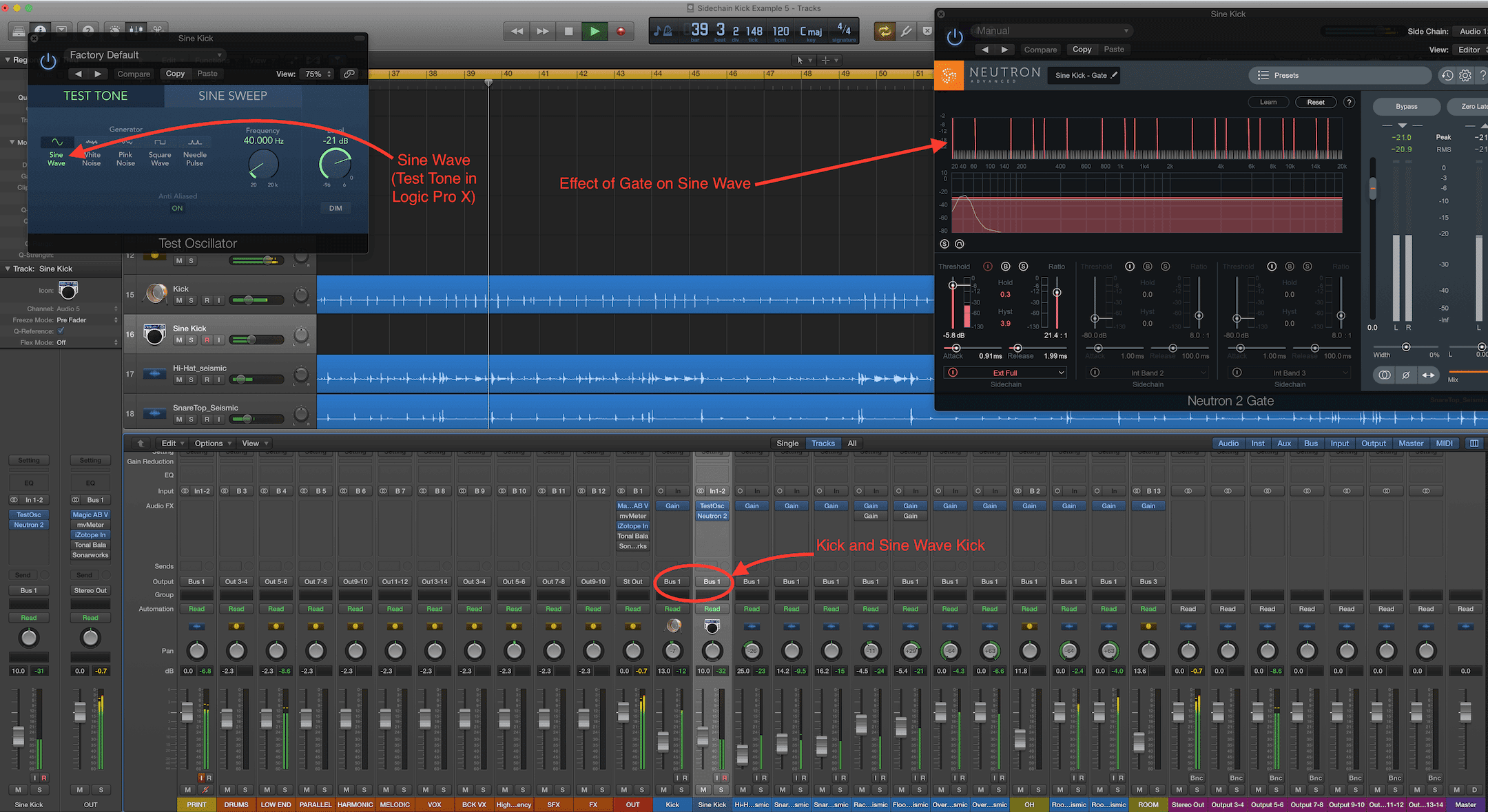Image resolution: width=1488 pixels, height=812 pixels.
Task: Click the swap channels arrow icon
Action: [1428, 375]
